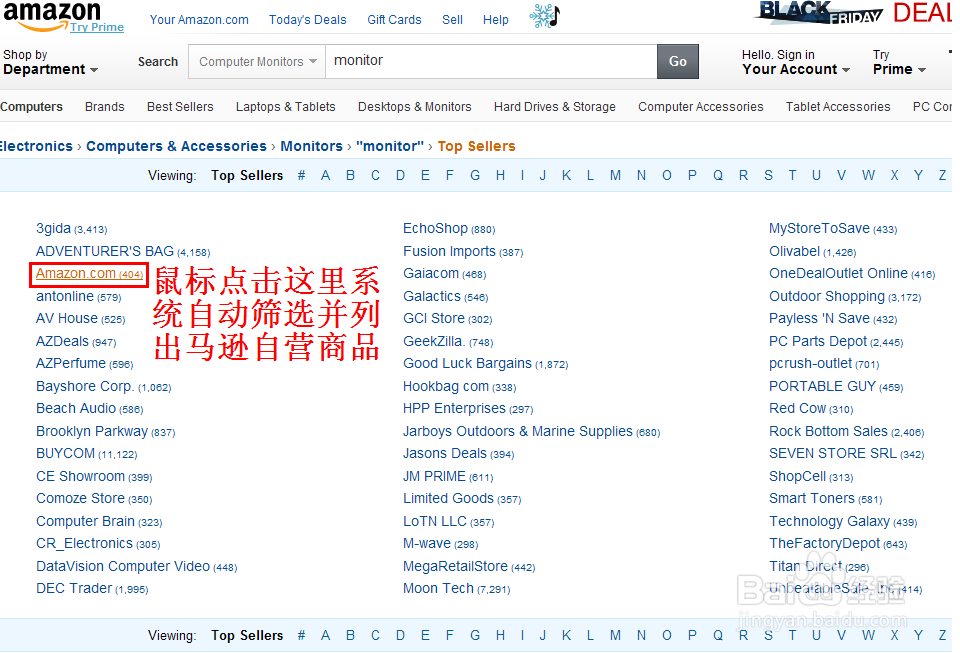Open Your Amazon.com link

click(199, 20)
